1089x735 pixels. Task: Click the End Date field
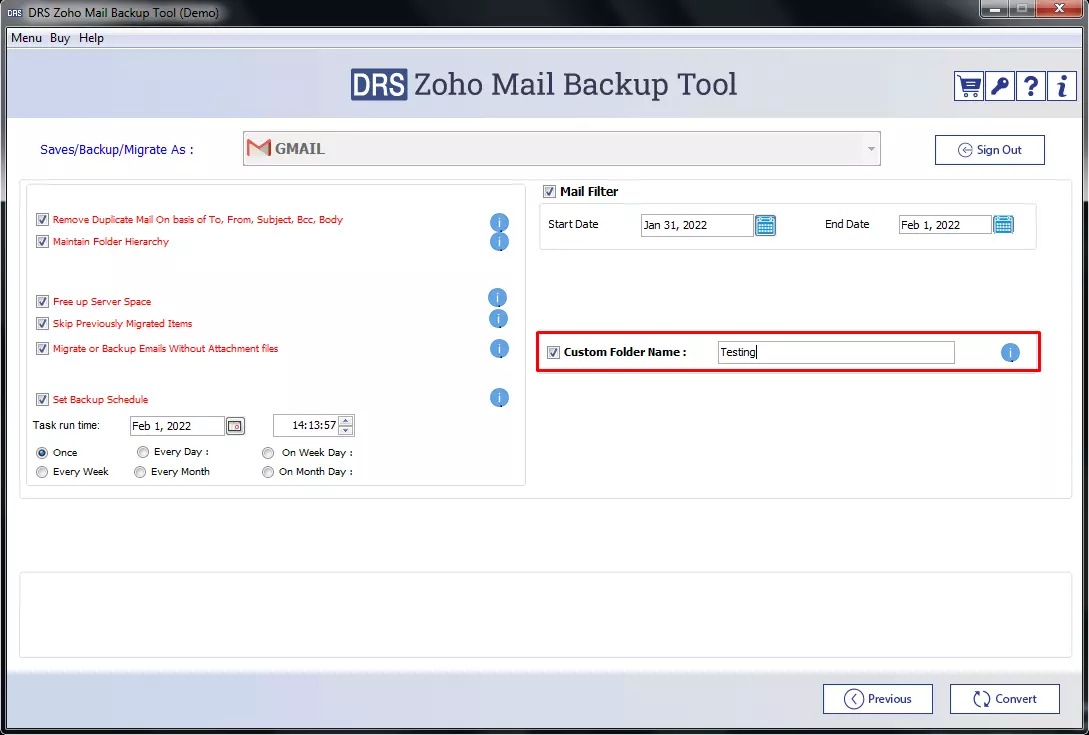(x=945, y=224)
